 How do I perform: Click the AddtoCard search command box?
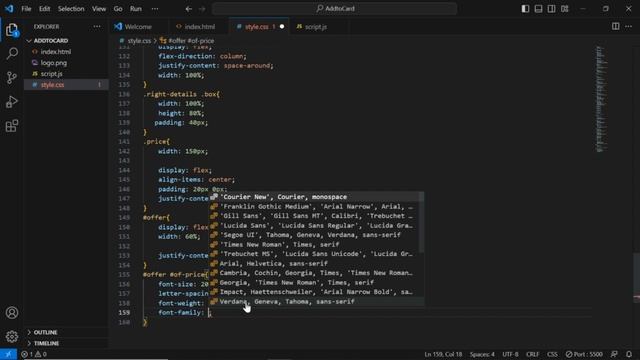click(x=335, y=9)
